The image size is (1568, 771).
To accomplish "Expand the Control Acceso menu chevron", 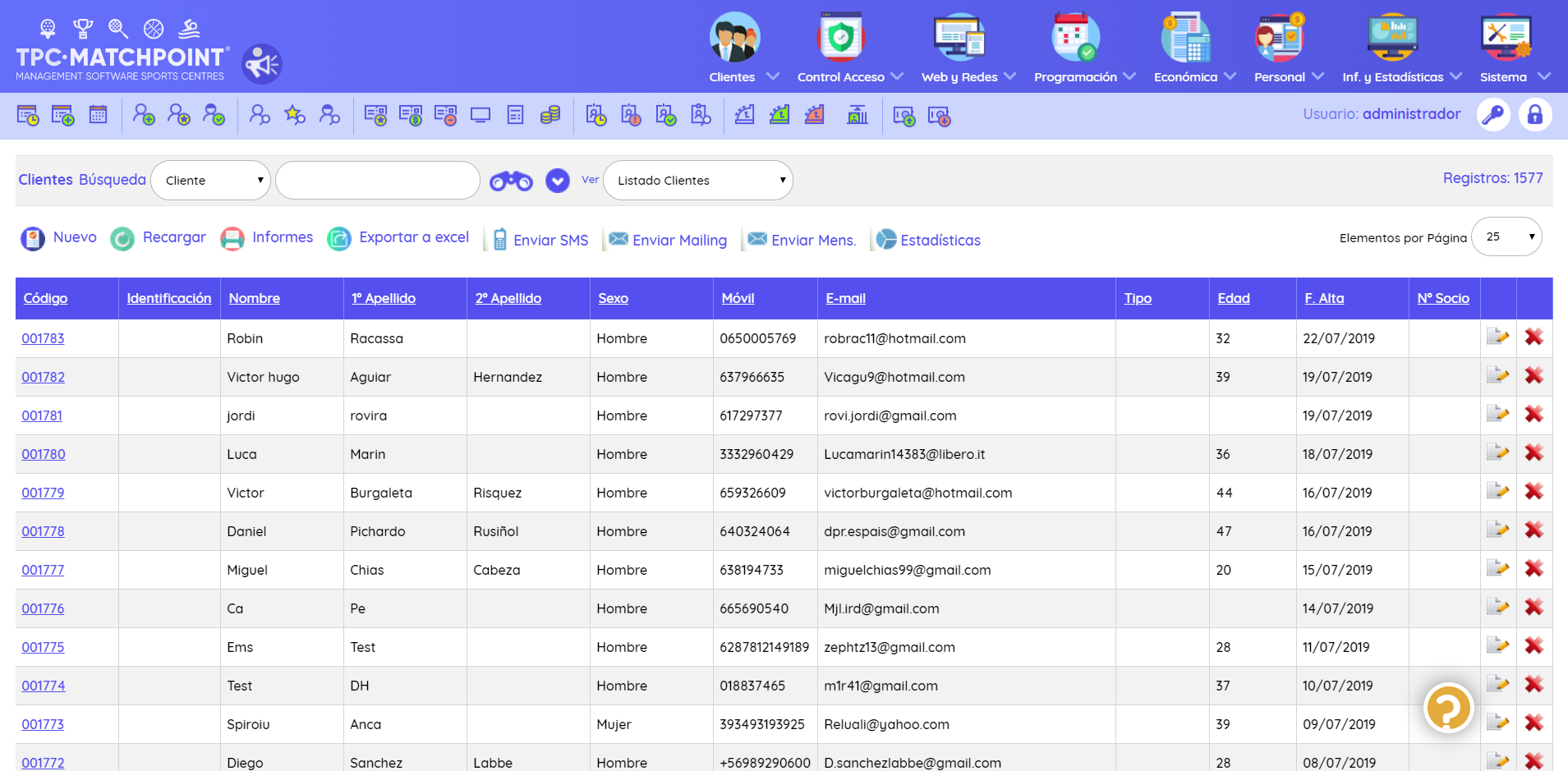I will (897, 76).
